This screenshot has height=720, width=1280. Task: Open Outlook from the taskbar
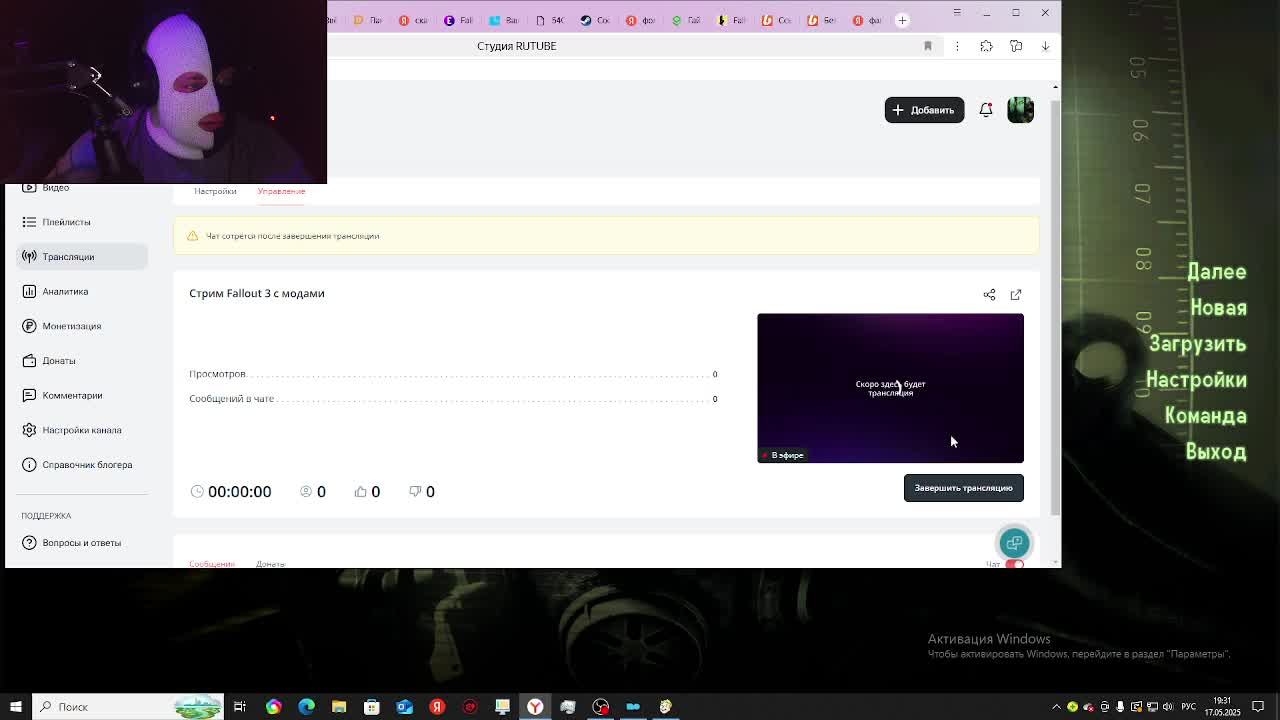pyautogui.click(x=404, y=707)
